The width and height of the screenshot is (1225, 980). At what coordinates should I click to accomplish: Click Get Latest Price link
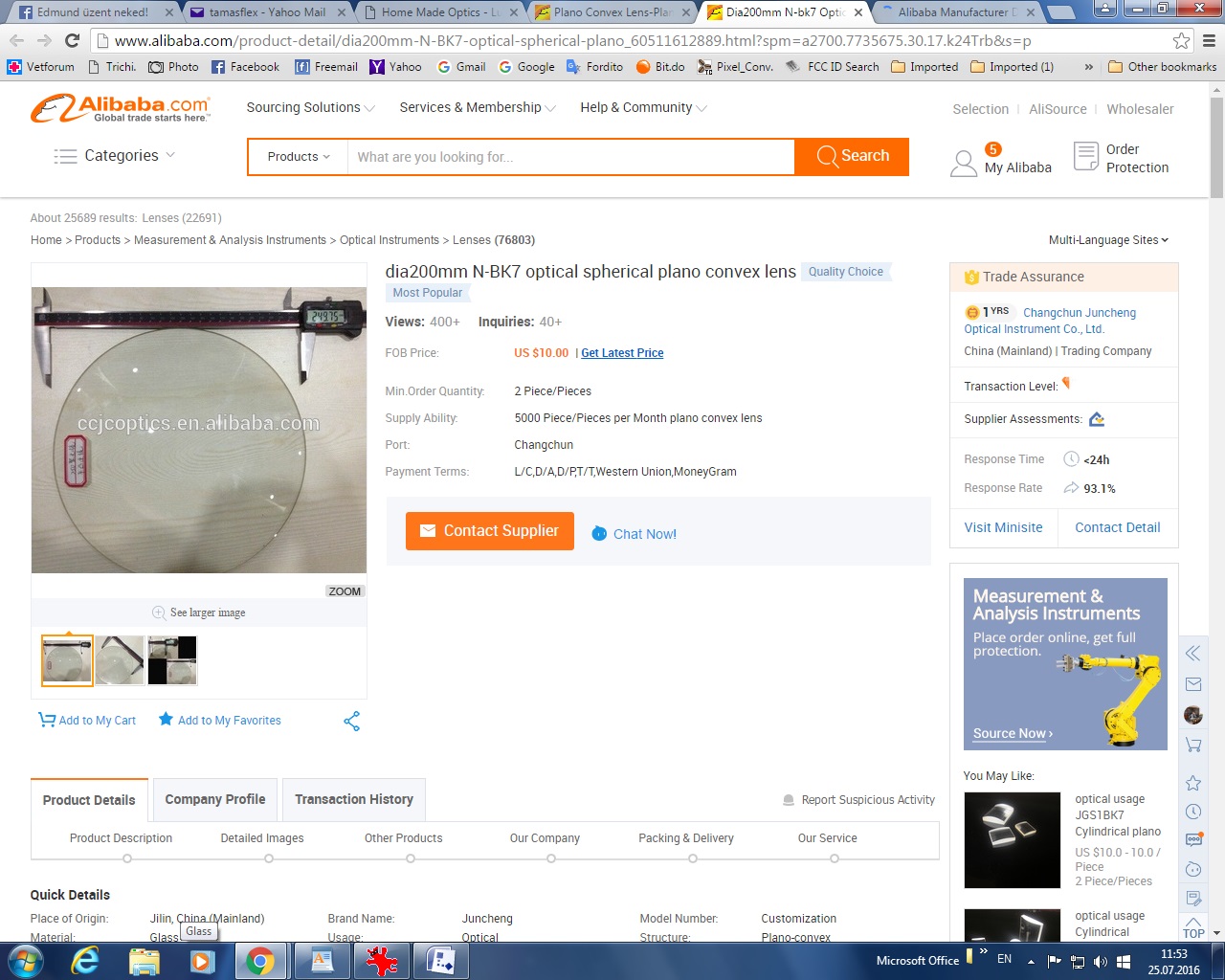tap(622, 353)
